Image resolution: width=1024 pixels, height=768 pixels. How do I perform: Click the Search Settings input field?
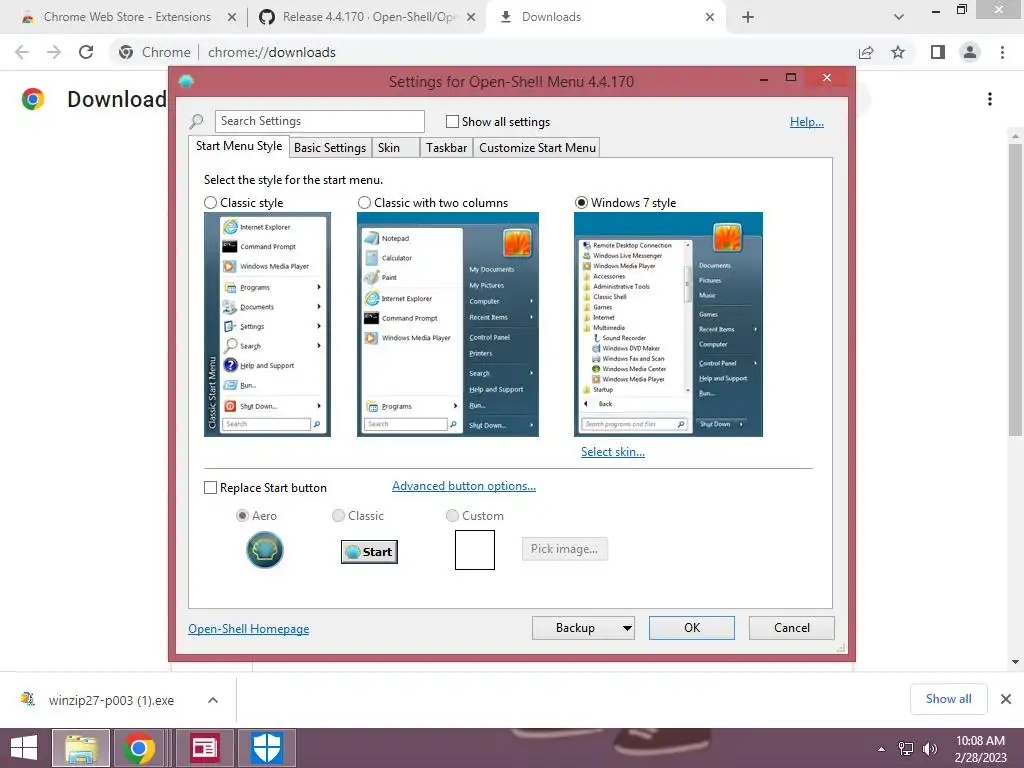click(x=319, y=121)
